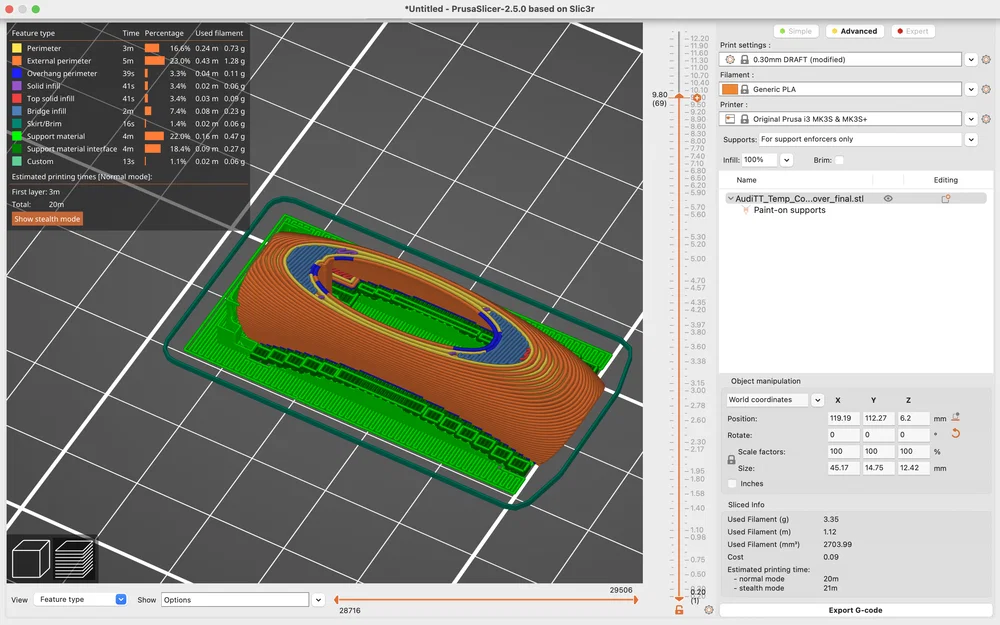The image size is (1000, 625).
Task: Click the Scale factors Y field
Action: [878, 452]
